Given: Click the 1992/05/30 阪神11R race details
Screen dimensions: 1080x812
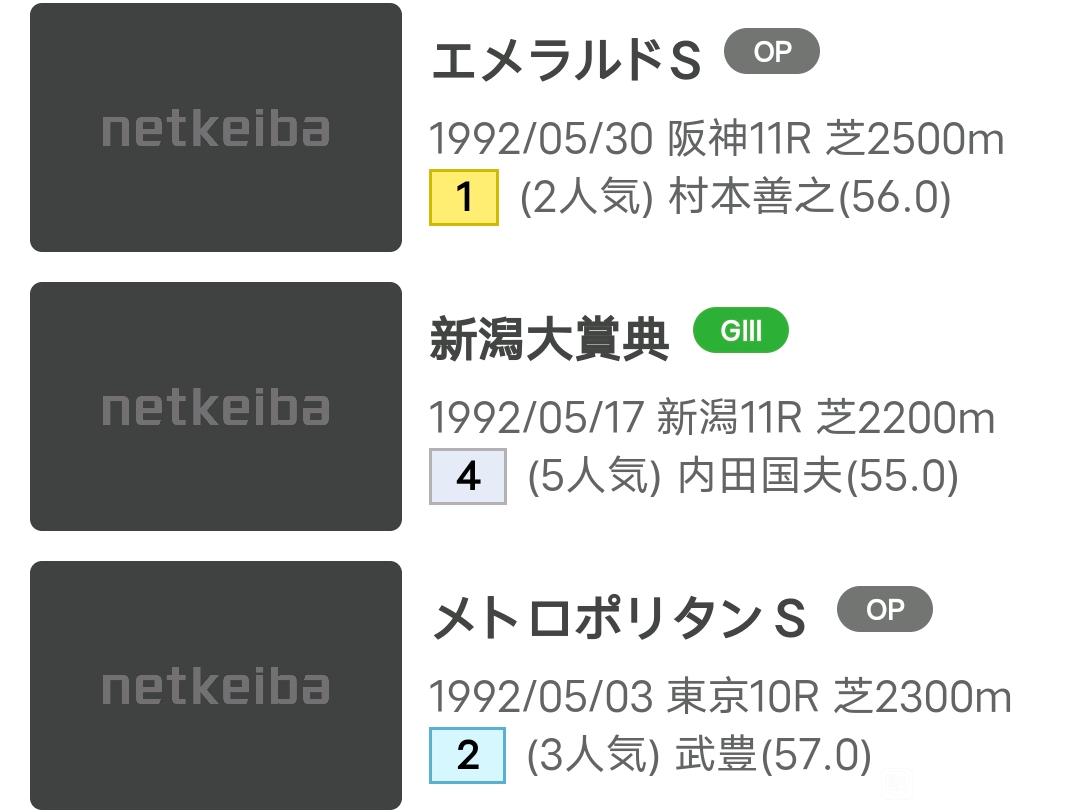Looking at the screenshot, I should click(716, 138).
